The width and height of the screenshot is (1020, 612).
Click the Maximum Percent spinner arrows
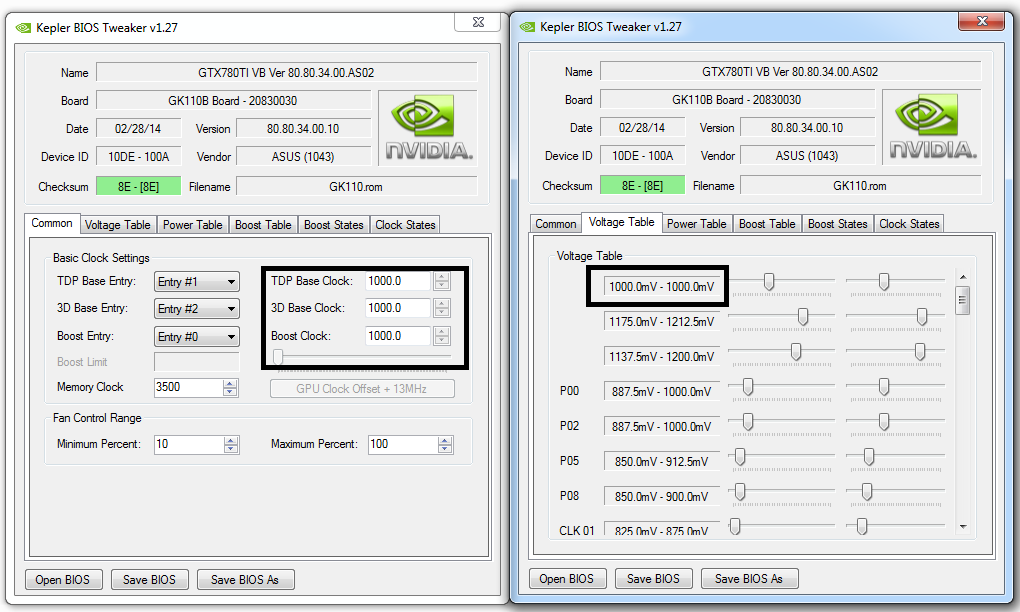click(x=445, y=445)
